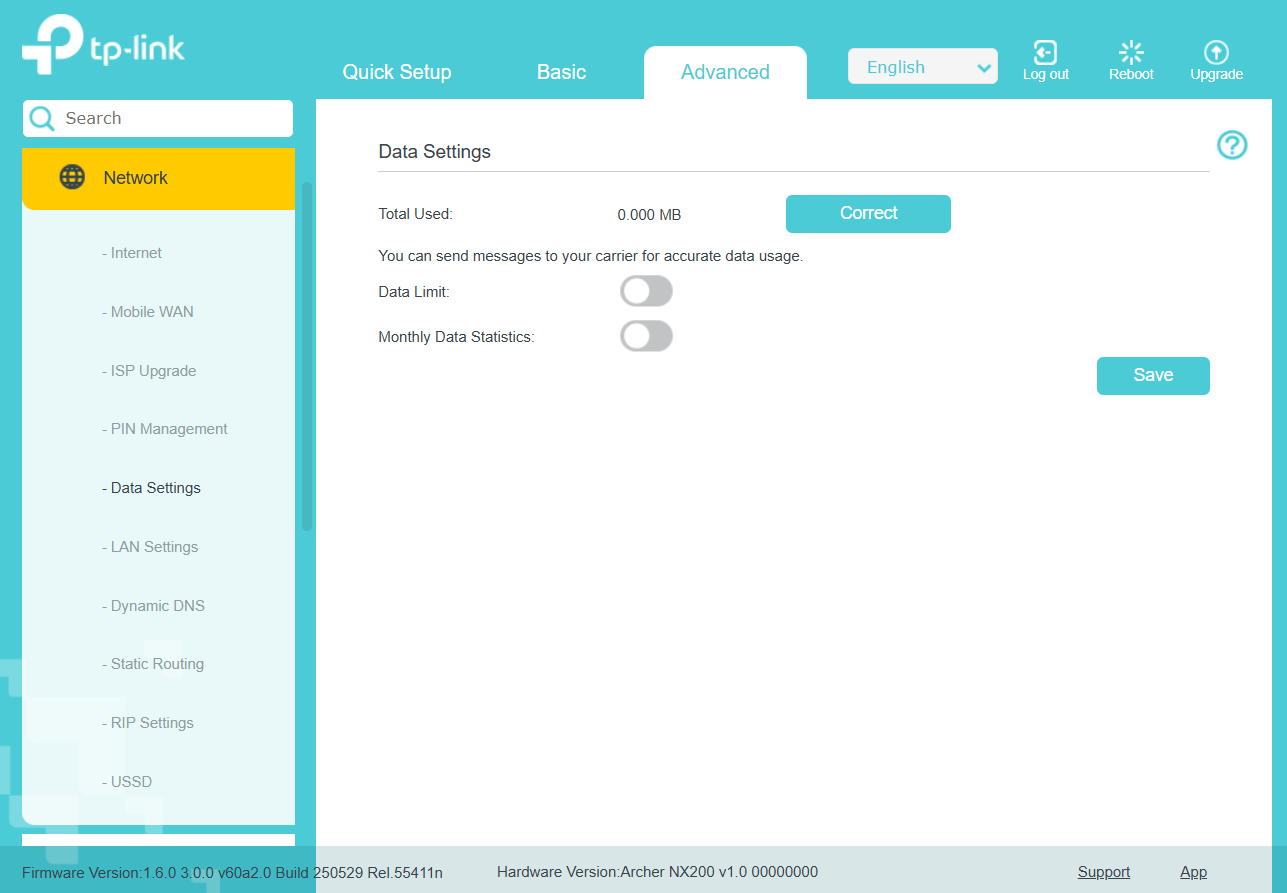Save the Data Settings

[1152, 375]
